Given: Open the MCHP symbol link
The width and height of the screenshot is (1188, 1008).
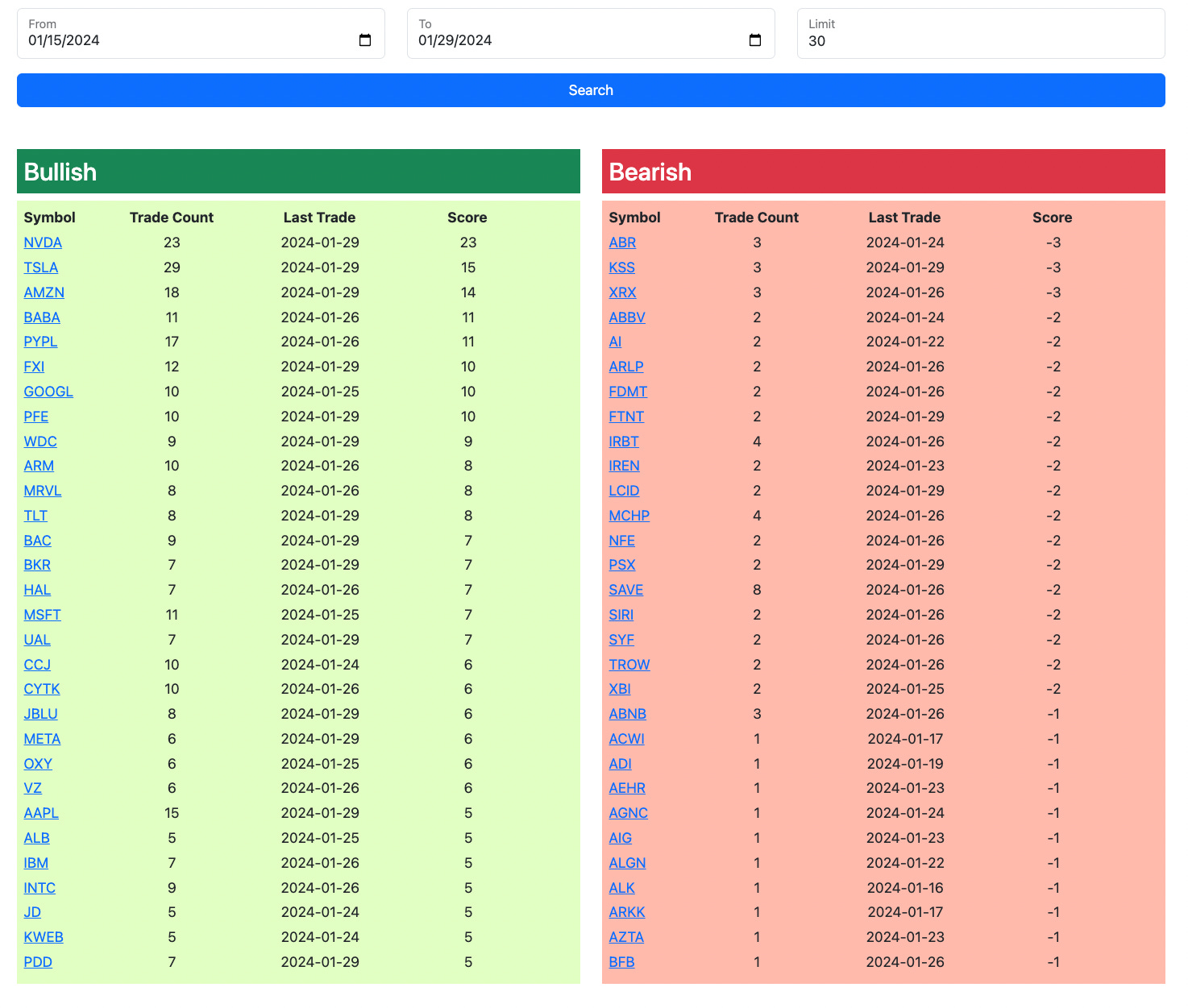Looking at the screenshot, I should click(629, 516).
